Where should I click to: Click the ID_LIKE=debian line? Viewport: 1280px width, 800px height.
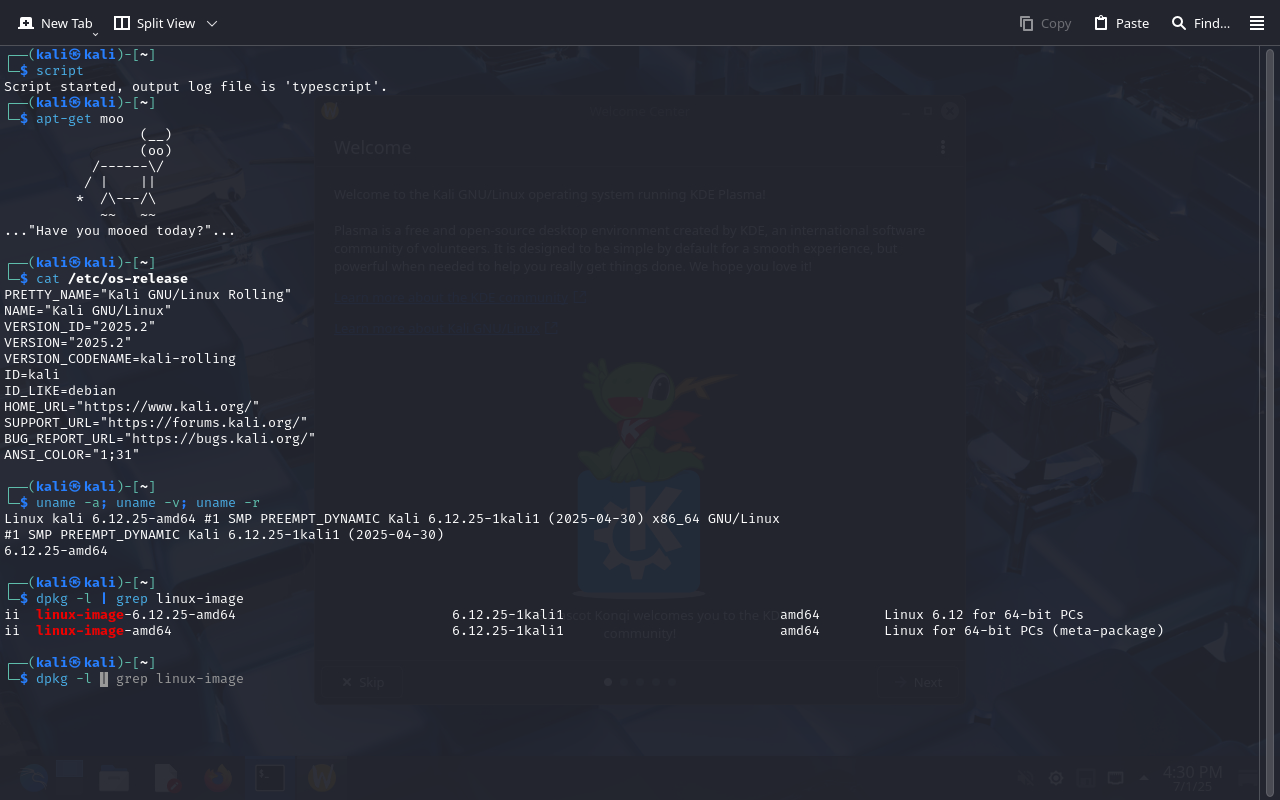[60, 391]
